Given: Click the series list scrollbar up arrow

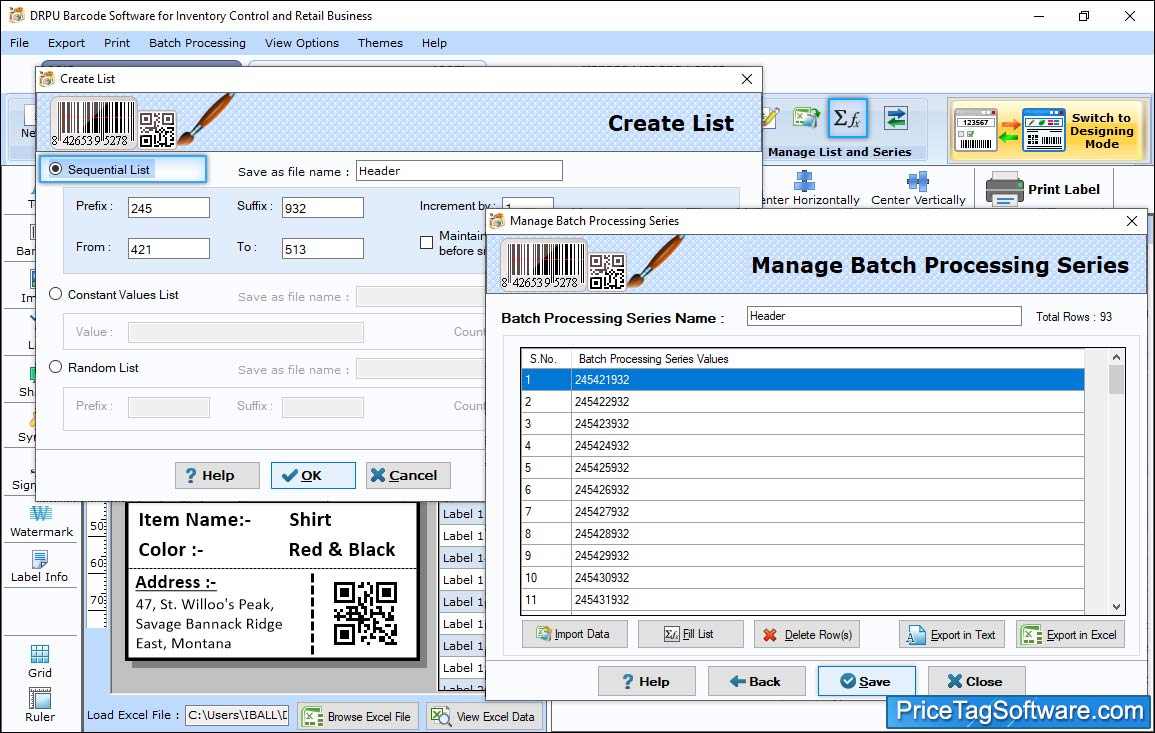Looking at the screenshot, I should click(1117, 357).
